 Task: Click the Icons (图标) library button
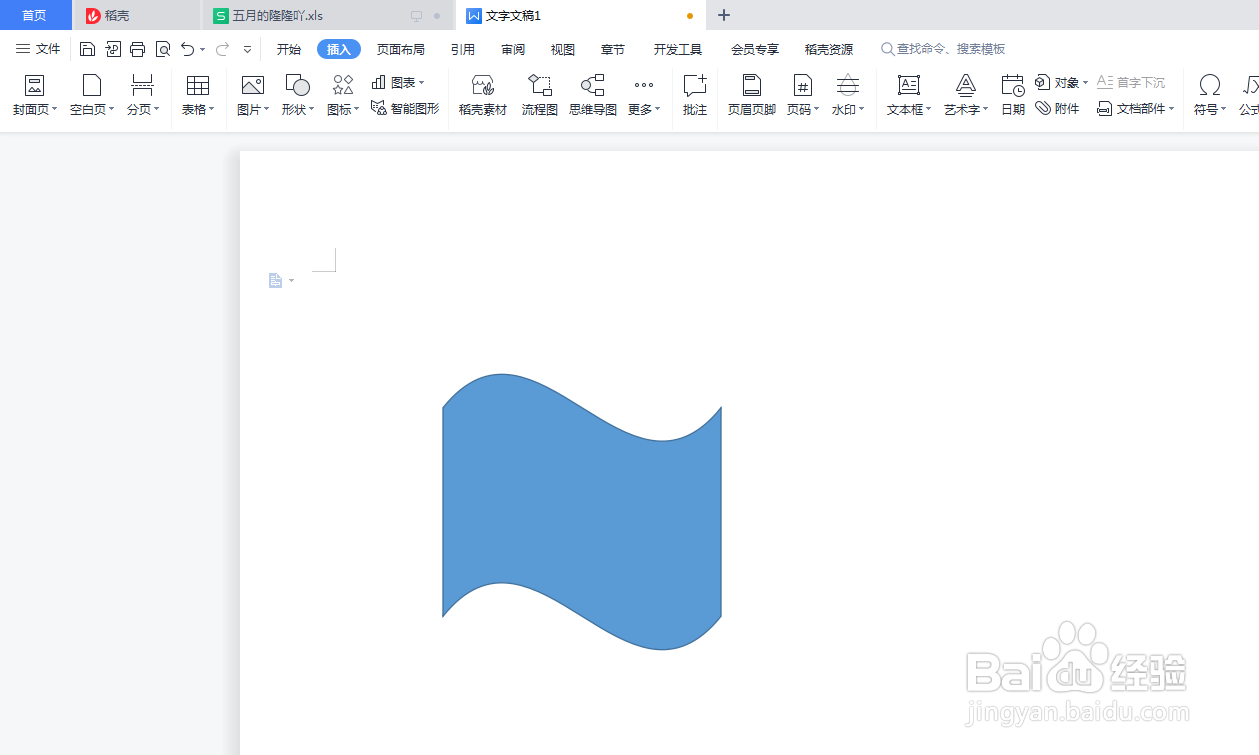[x=343, y=96]
